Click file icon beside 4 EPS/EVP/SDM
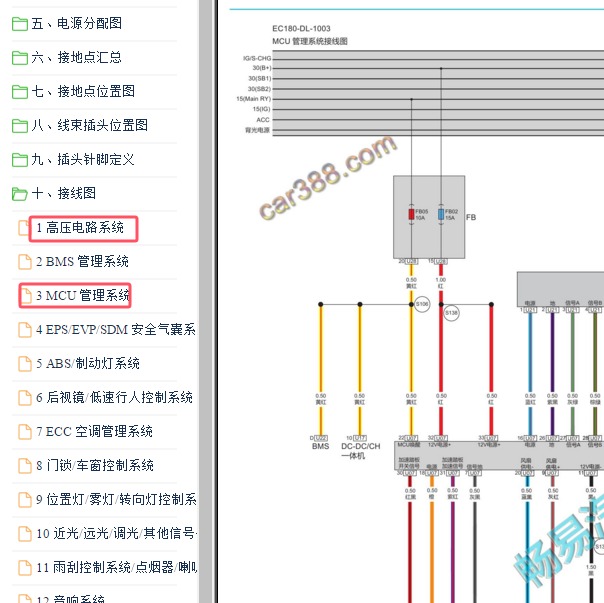604x603 pixels. coord(25,329)
